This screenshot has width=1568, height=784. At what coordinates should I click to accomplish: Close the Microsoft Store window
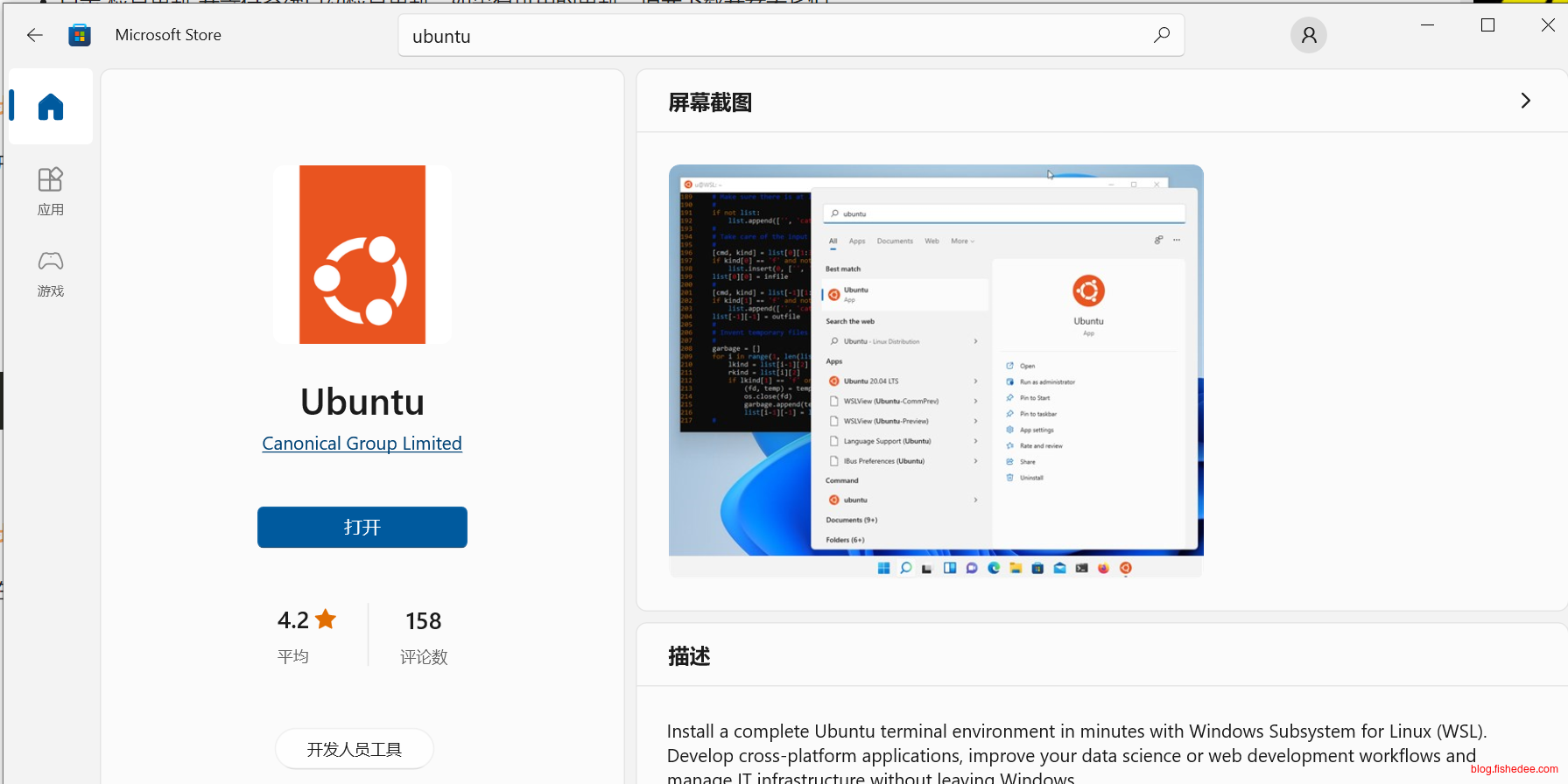click(x=1548, y=25)
